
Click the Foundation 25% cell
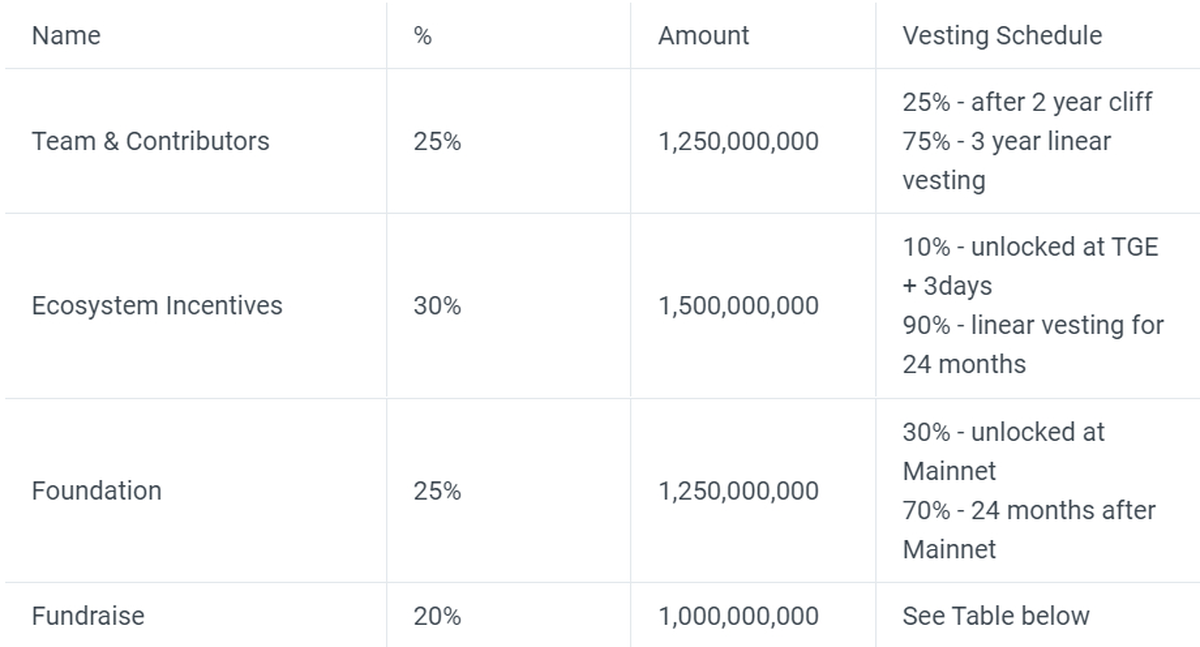(437, 491)
